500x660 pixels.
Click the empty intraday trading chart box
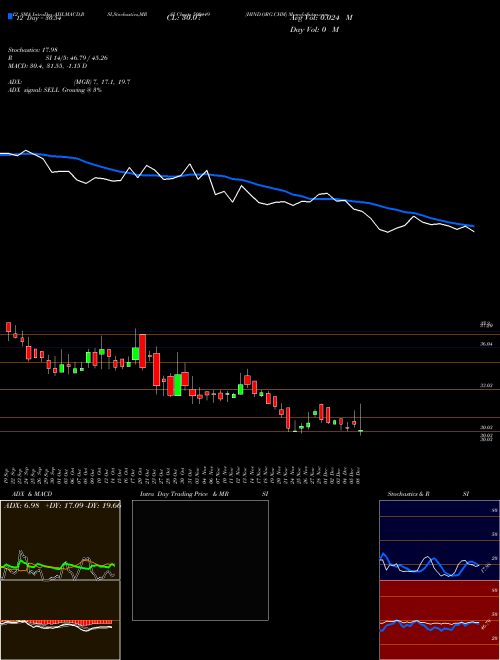(x=200, y=560)
